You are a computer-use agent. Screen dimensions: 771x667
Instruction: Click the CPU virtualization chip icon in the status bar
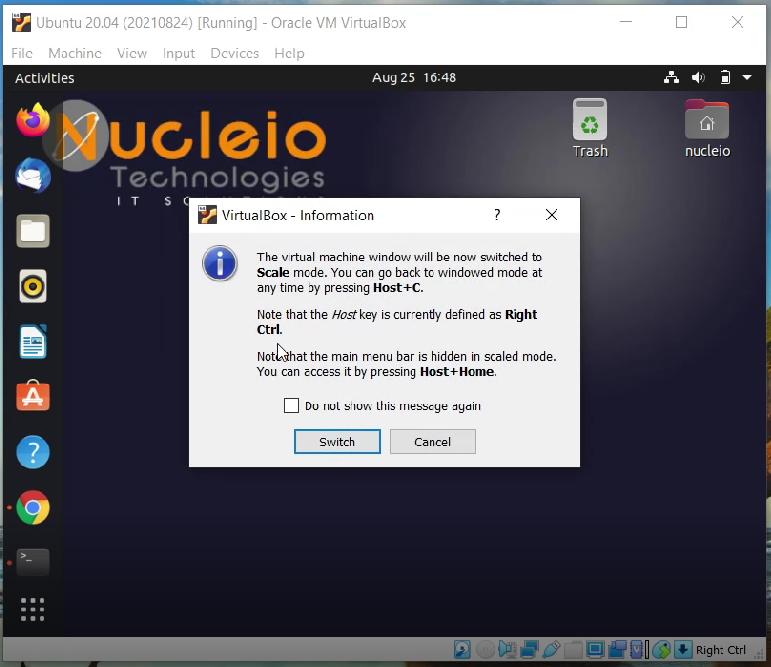[637, 649]
